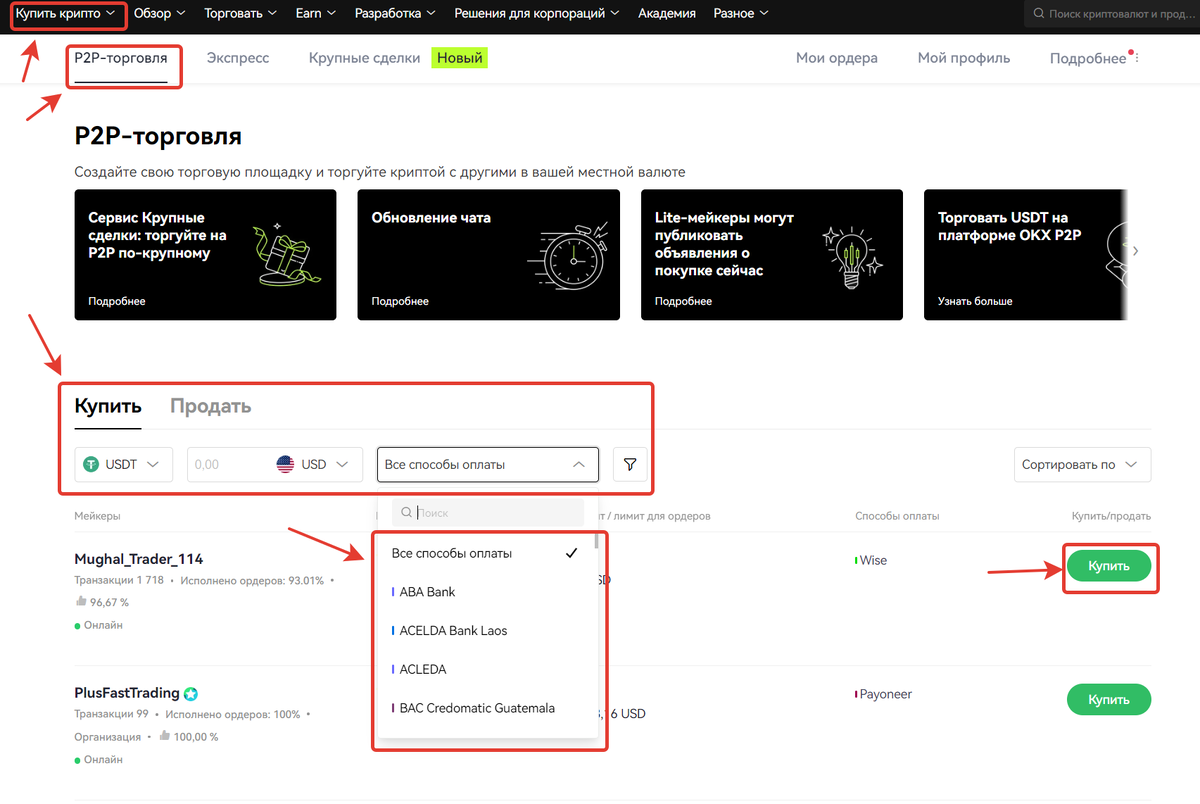This screenshot has width=1200, height=804.
Task: Open Mughal_Trader_114 maker profile
Action: [139, 559]
